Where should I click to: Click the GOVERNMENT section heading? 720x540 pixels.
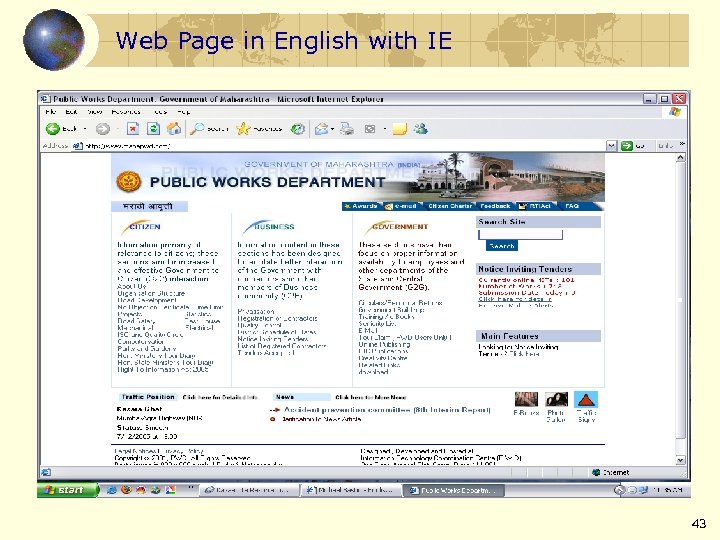(397, 226)
